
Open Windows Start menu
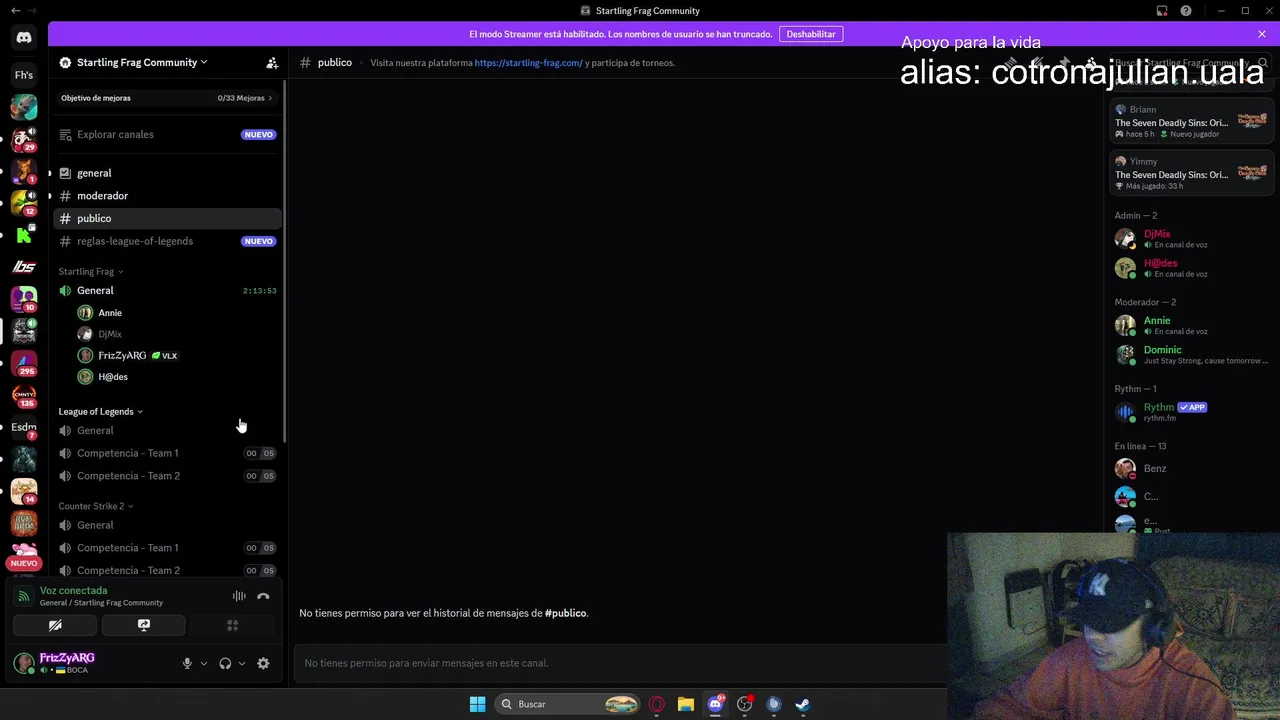tap(477, 704)
